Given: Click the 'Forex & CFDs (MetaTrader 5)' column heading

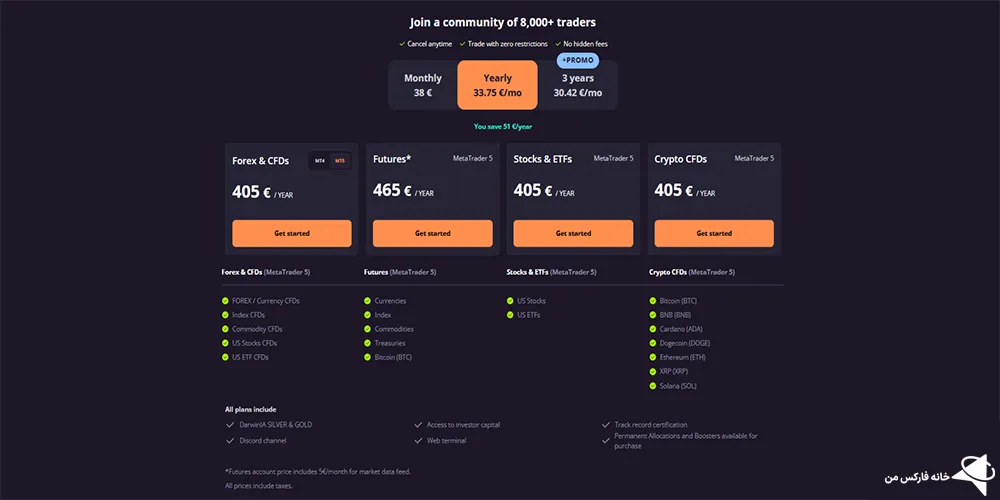Looking at the screenshot, I should [x=265, y=272].
